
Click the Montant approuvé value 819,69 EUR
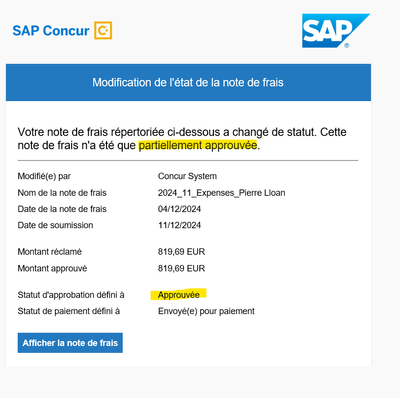(x=181, y=268)
